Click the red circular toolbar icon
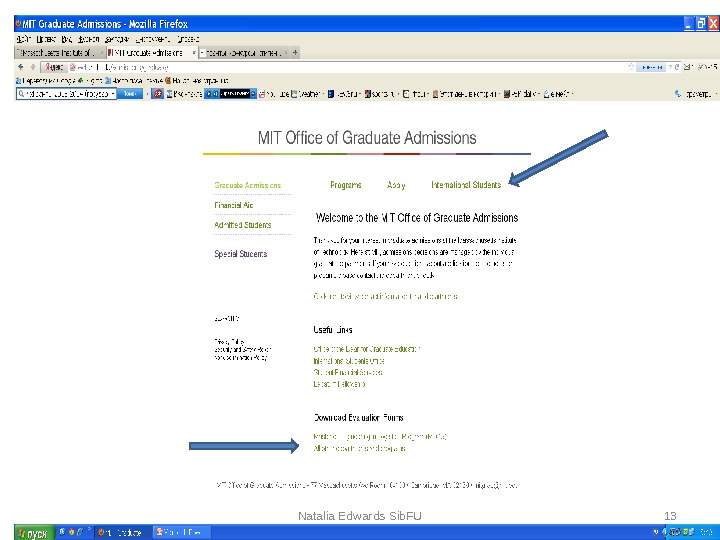This screenshot has height=540, width=720. pyautogui.click(x=158, y=94)
